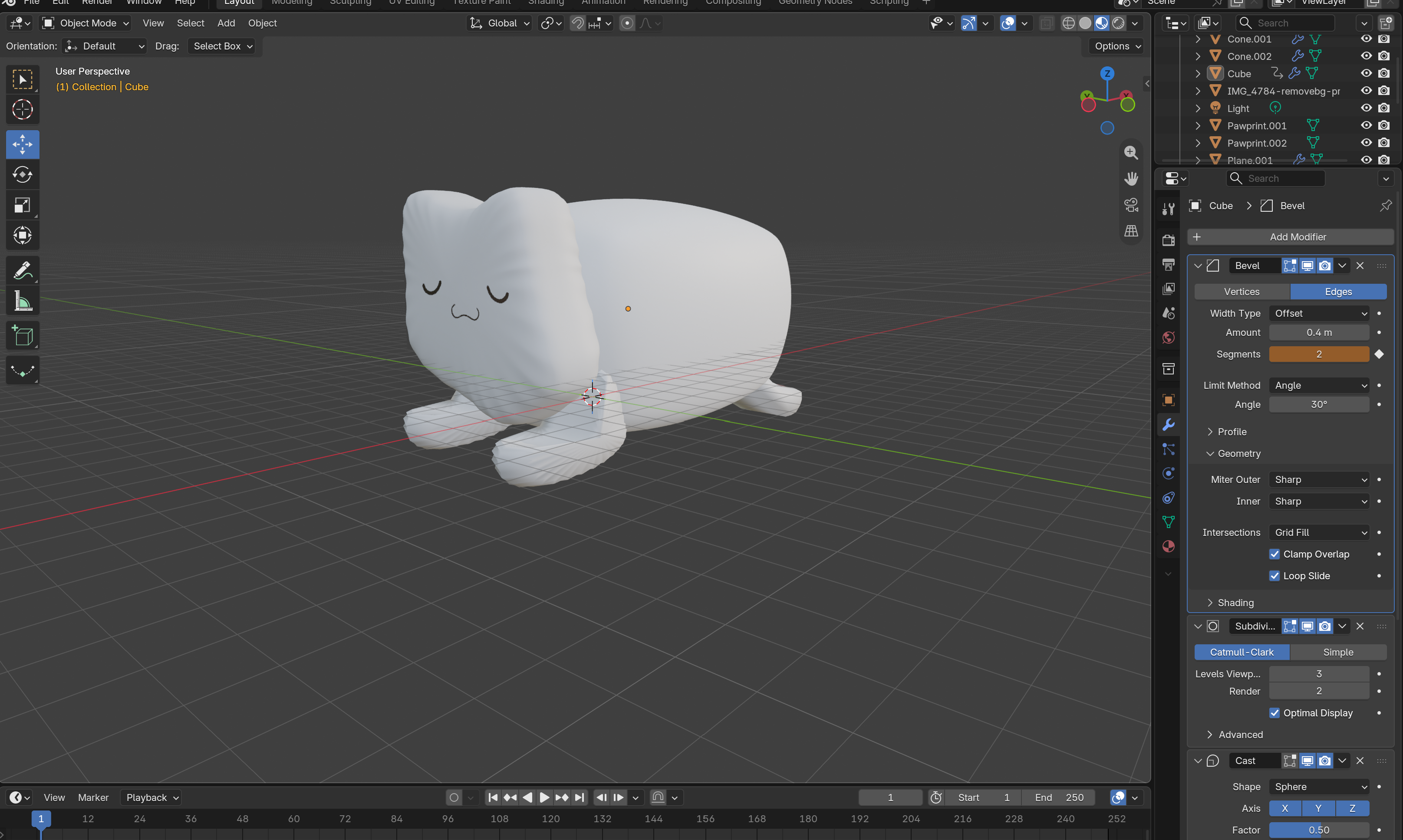Select the Measure tool
The image size is (1403, 840).
click(x=23, y=301)
